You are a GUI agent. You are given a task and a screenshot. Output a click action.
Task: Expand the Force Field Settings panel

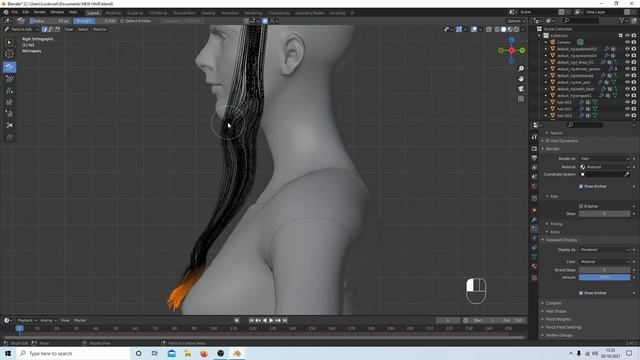tap(563, 327)
